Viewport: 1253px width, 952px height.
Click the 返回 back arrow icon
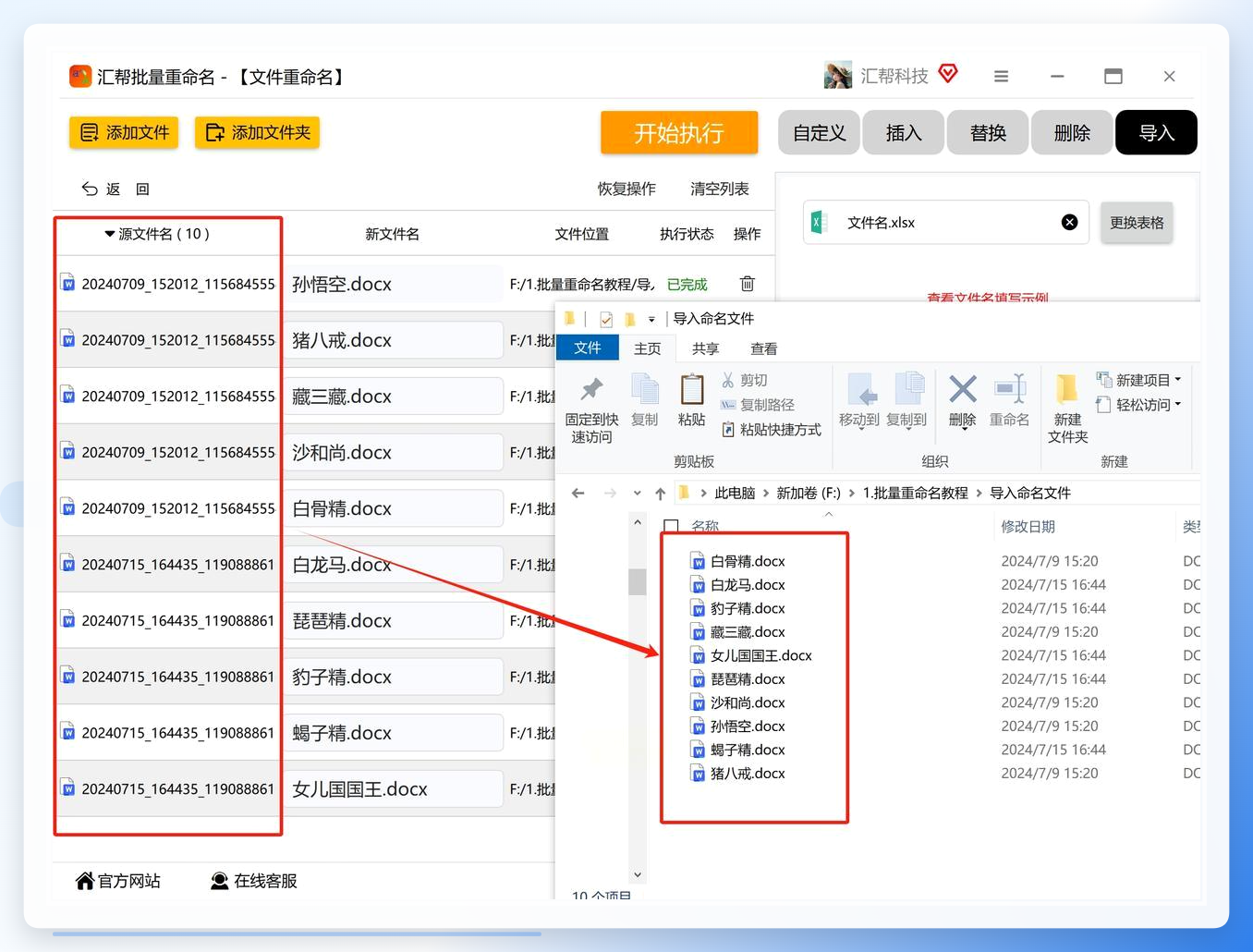click(x=90, y=189)
